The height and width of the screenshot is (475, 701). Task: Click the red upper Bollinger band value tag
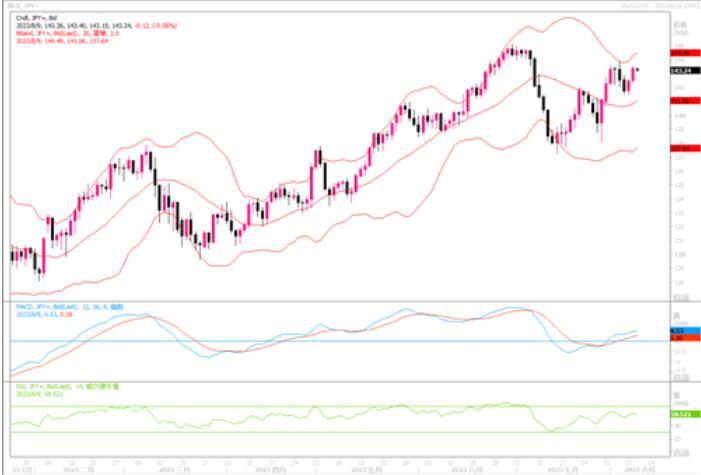click(682, 52)
